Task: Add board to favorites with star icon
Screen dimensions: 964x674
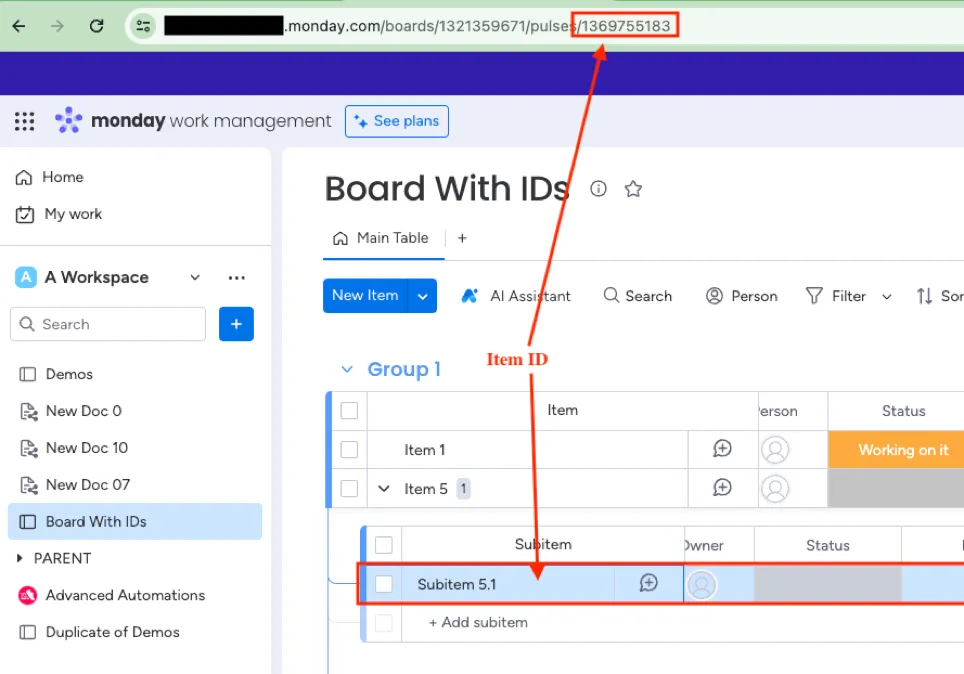Action: [x=633, y=189]
